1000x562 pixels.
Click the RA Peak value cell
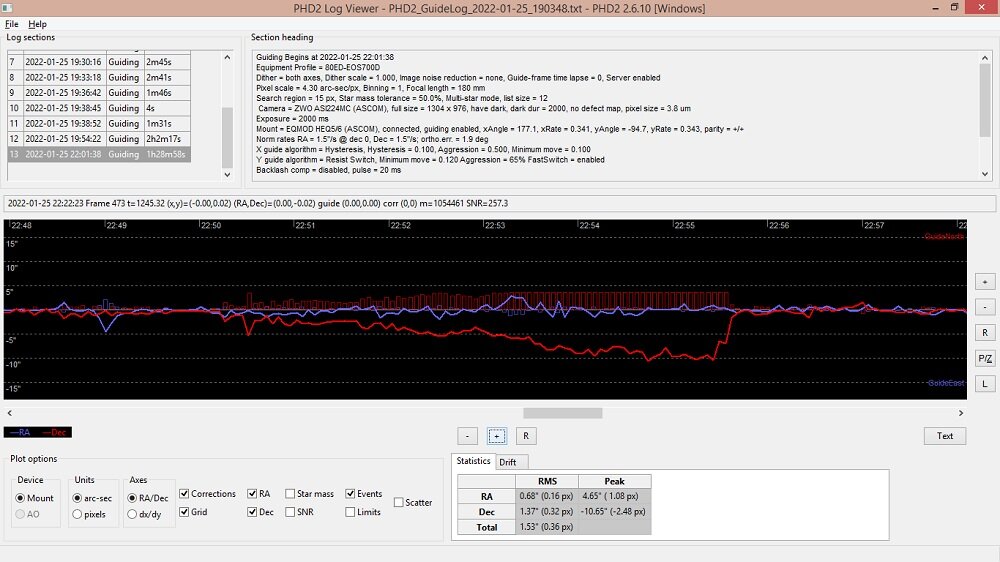click(x=615, y=496)
